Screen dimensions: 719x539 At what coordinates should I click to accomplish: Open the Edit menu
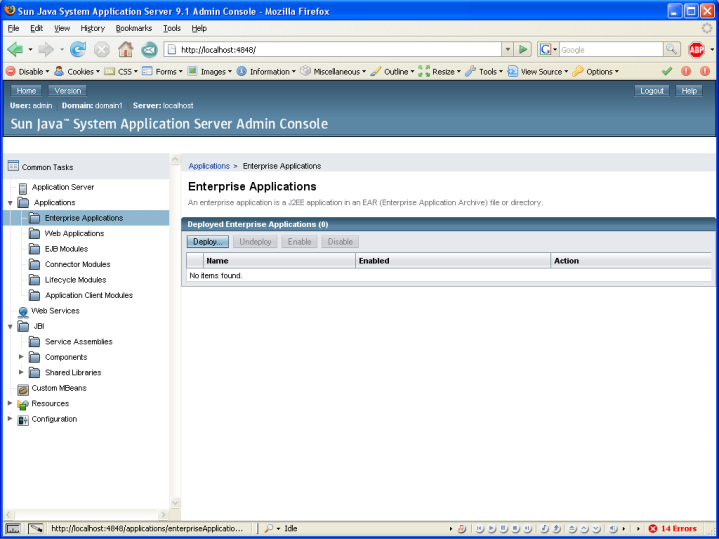tap(37, 28)
